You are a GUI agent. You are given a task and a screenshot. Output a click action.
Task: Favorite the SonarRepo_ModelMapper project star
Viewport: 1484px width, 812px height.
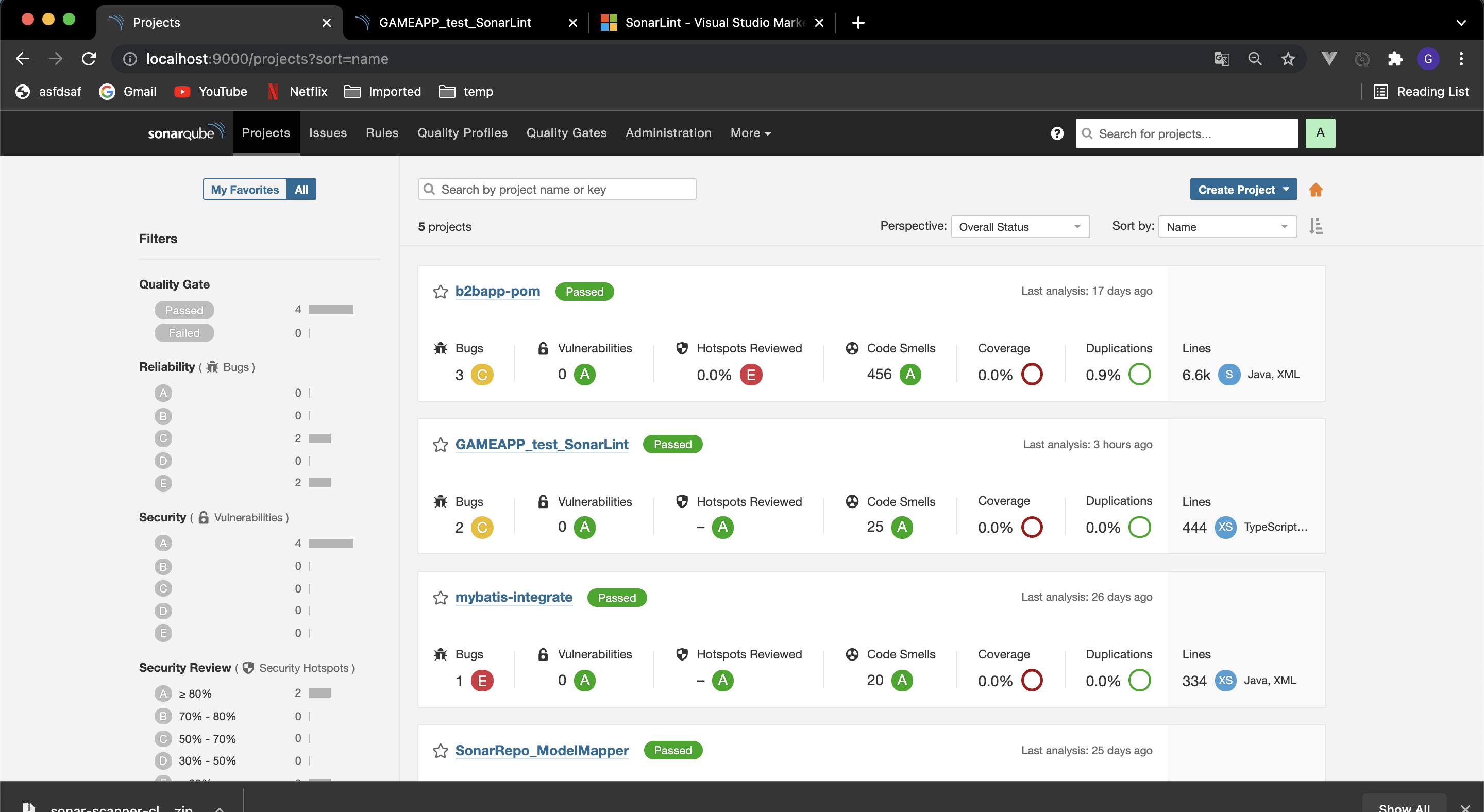click(440, 751)
